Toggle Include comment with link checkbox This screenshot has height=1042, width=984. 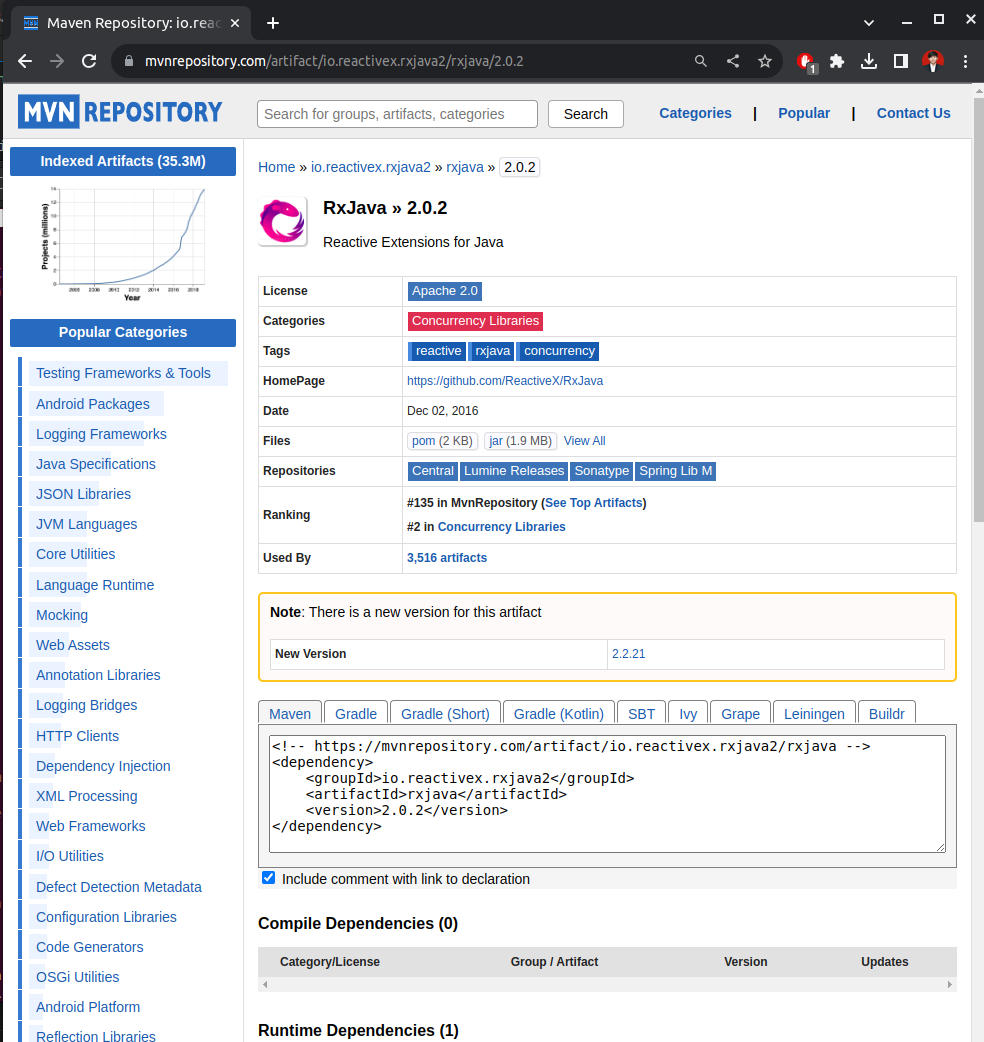(268, 878)
